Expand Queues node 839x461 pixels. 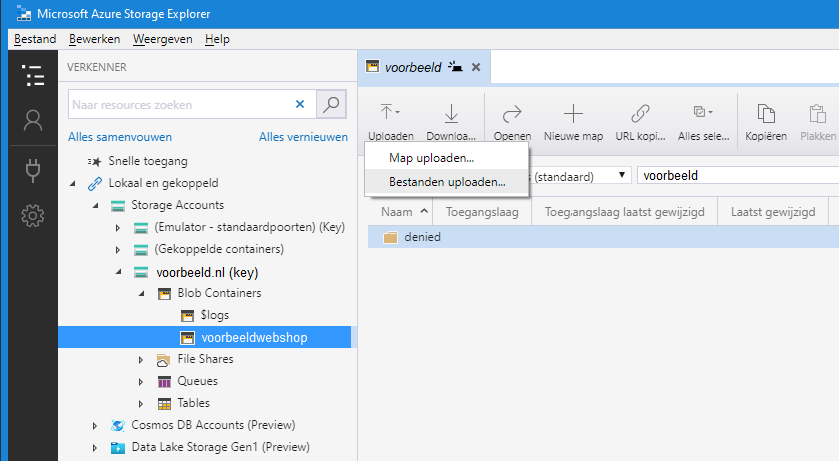coord(141,382)
